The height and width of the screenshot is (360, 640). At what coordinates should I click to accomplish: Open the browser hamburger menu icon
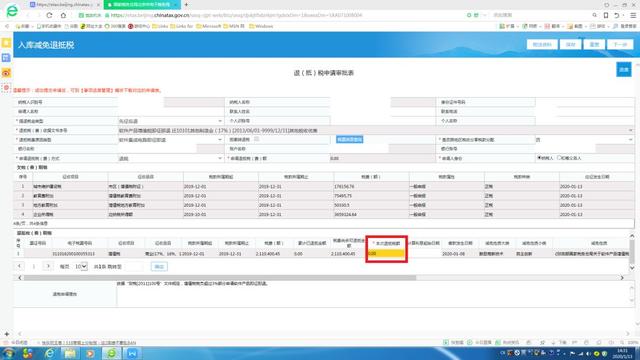pyautogui.click(x=633, y=15)
